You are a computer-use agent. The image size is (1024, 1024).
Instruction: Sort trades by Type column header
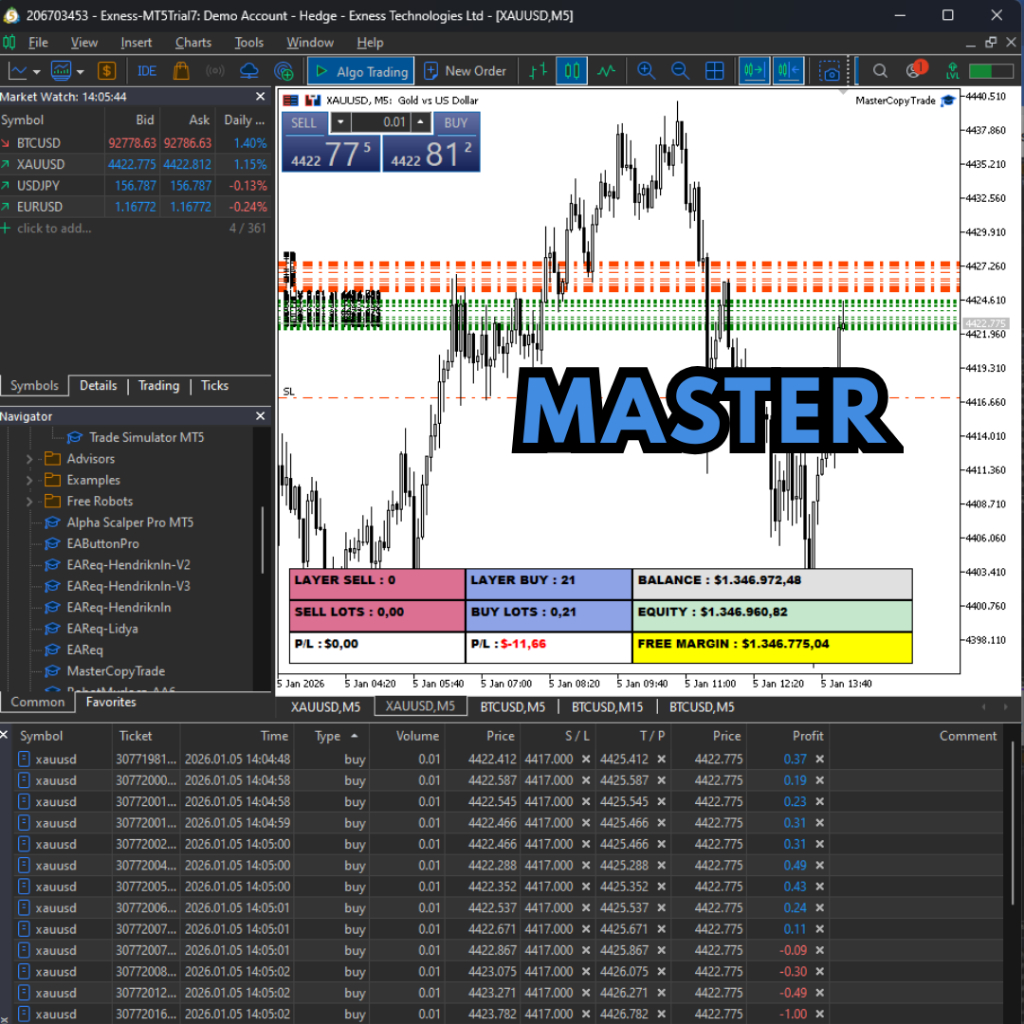click(332, 736)
